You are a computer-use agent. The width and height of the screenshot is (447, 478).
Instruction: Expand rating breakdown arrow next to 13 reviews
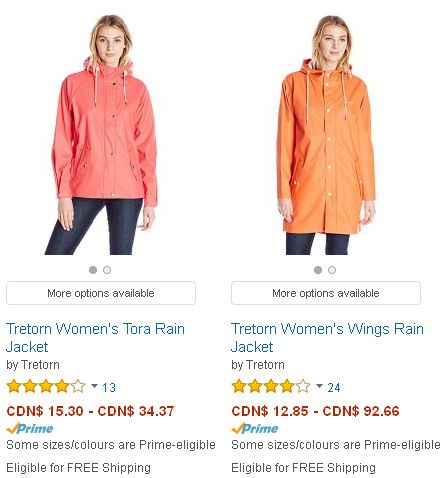pyautogui.click(x=94, y=386)
